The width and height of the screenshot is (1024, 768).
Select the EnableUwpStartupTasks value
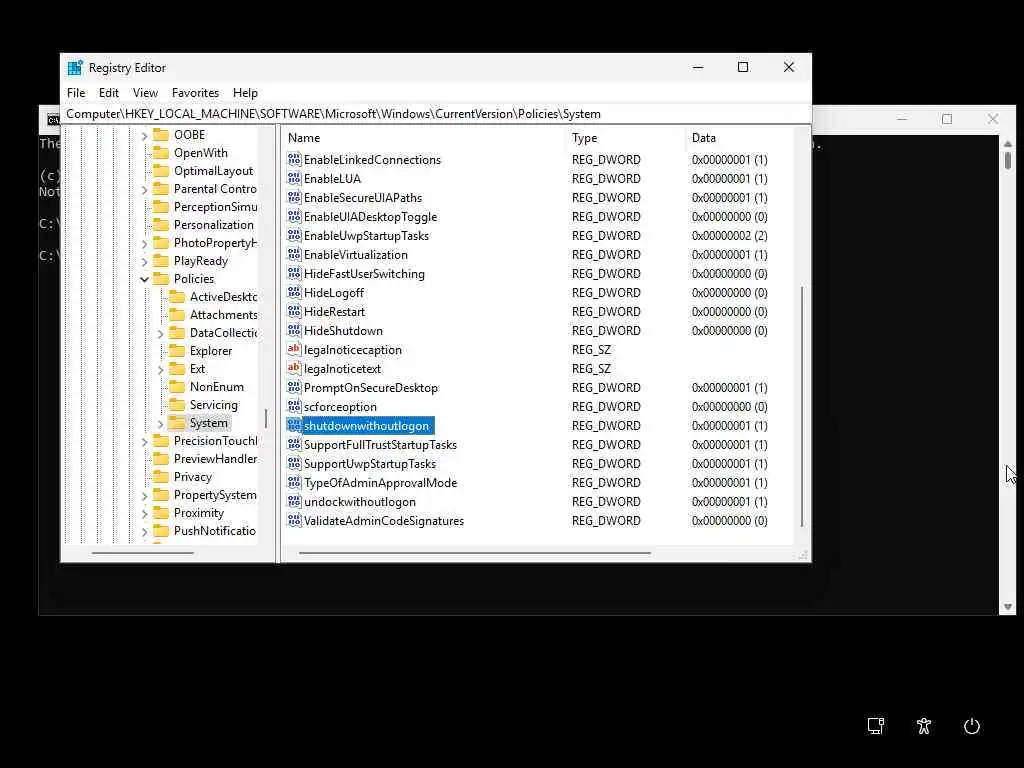pyautogui.click(x=366, y=236)
